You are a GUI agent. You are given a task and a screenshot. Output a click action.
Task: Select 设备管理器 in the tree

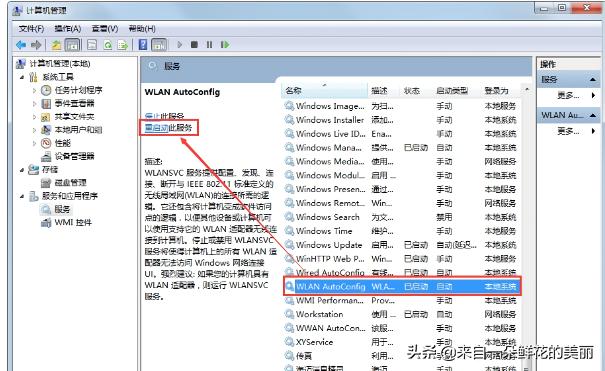74,156
